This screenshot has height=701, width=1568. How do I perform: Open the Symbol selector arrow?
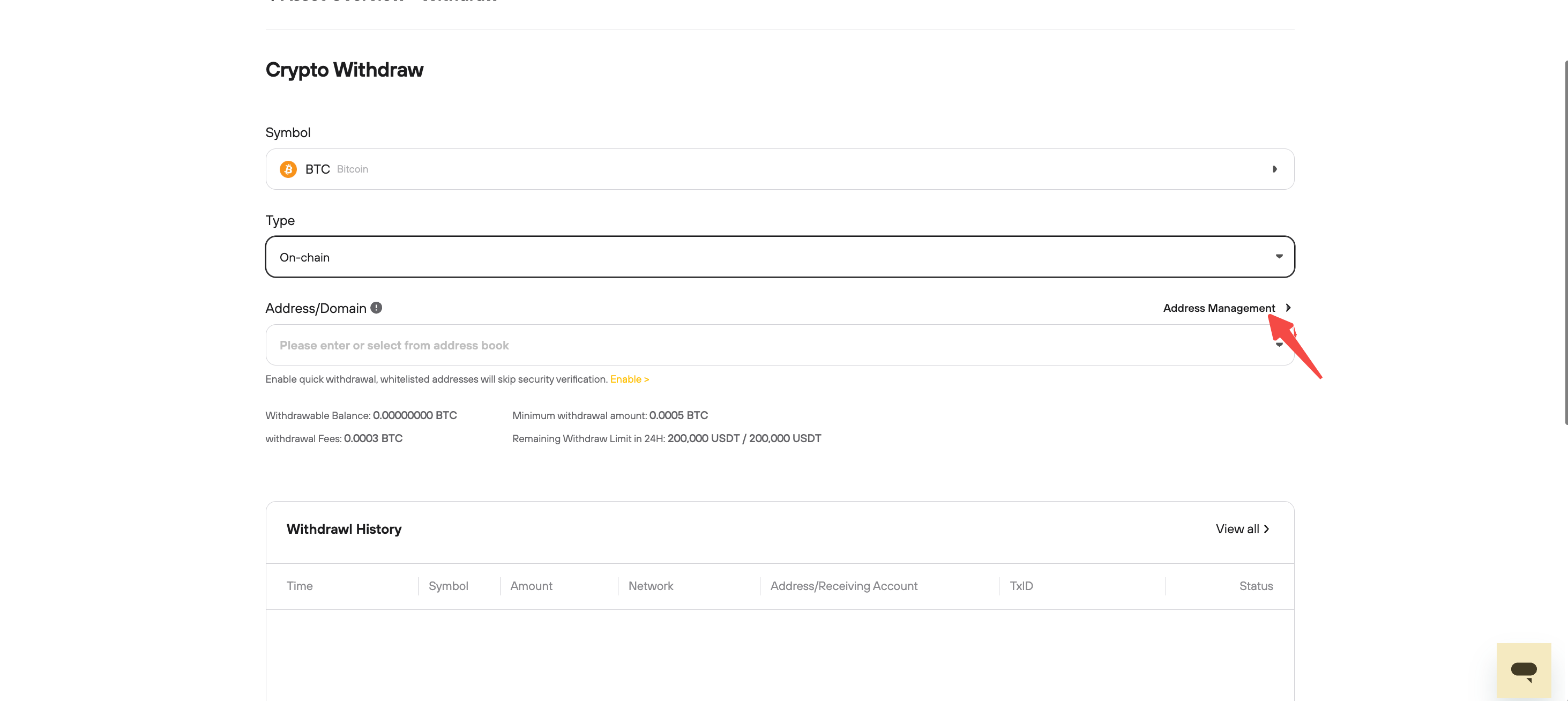[x=1274, y=169]
